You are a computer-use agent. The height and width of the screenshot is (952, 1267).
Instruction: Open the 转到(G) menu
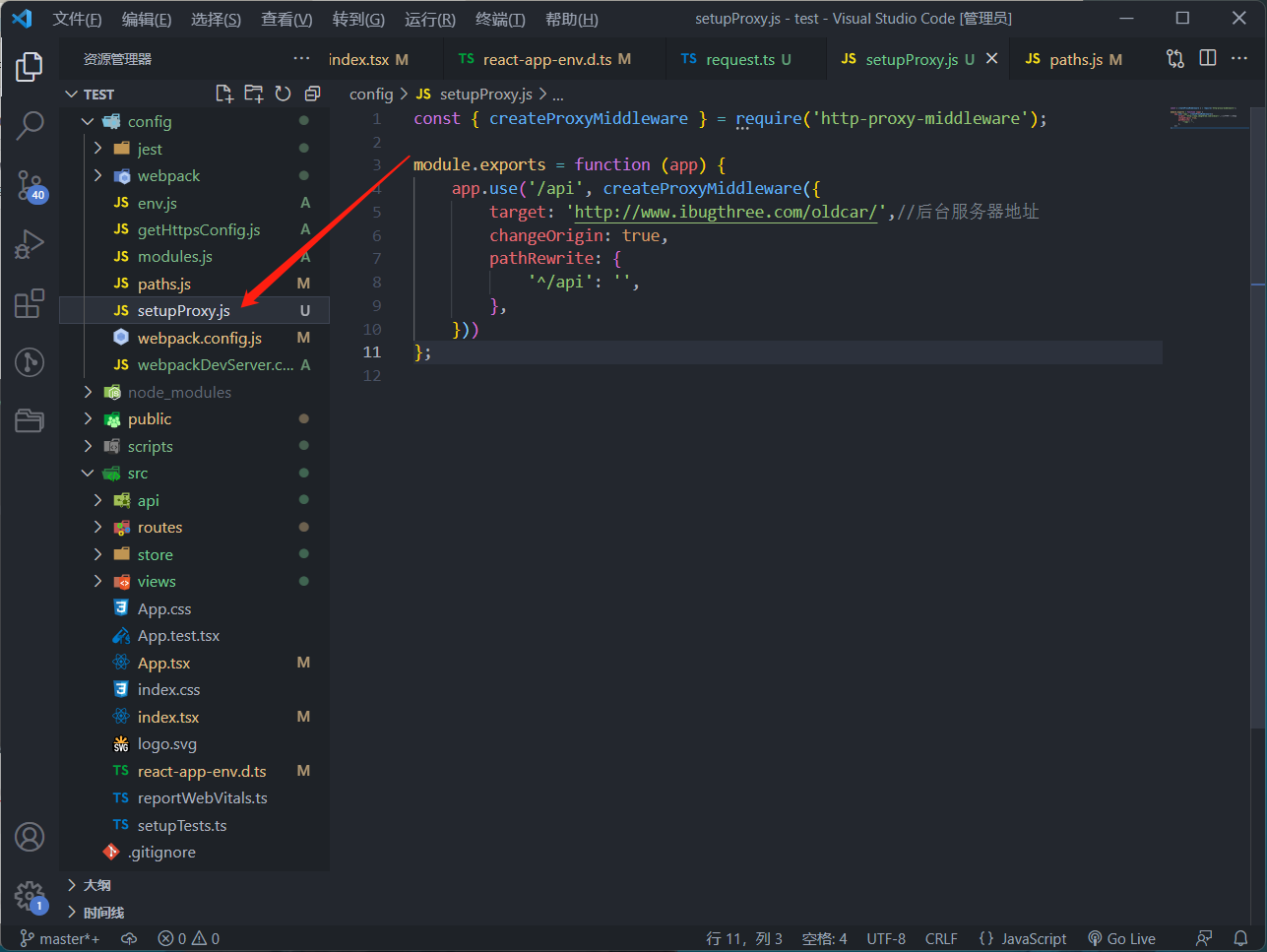click(358, 19)
